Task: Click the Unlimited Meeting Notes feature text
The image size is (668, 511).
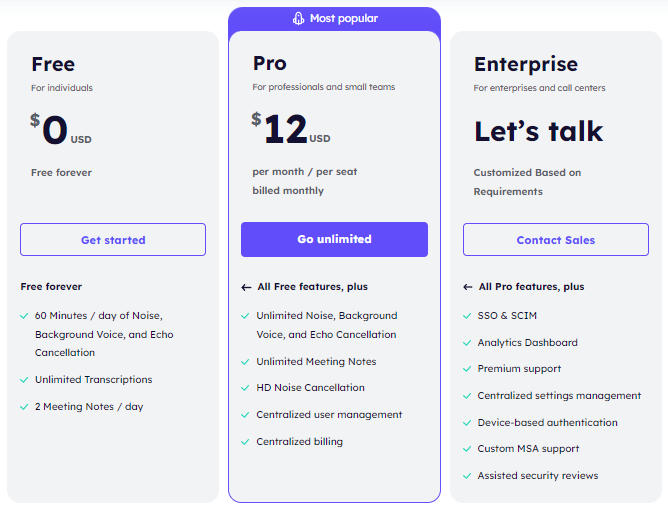Action: (x=316, y=362)
